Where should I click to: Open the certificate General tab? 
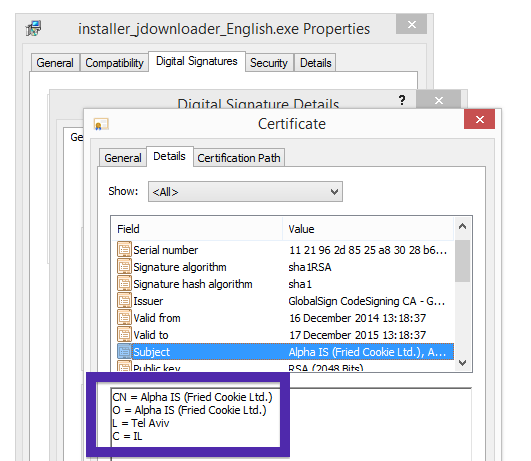tap(123, 158)
